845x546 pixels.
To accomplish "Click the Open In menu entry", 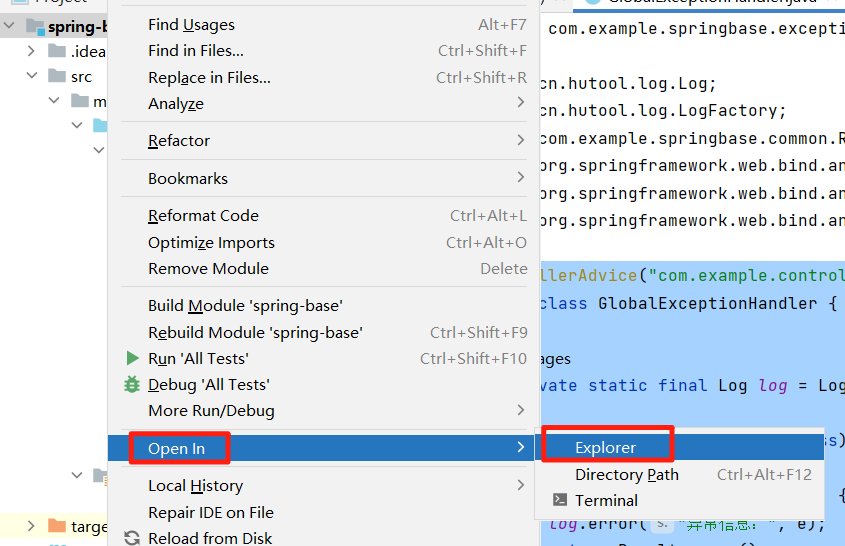I will 322,448.
